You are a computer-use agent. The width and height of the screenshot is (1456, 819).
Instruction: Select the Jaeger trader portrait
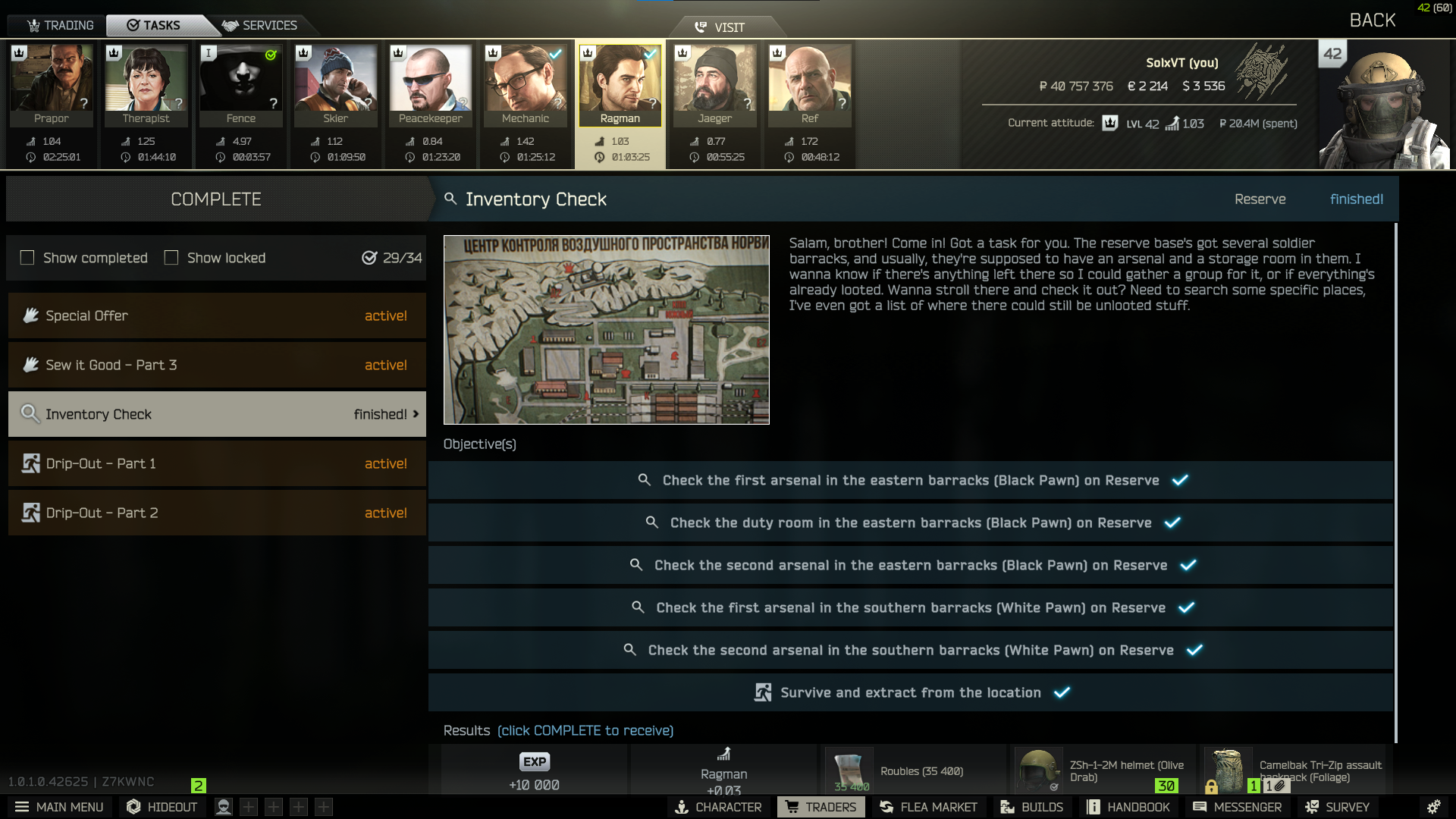coord(715,85)
